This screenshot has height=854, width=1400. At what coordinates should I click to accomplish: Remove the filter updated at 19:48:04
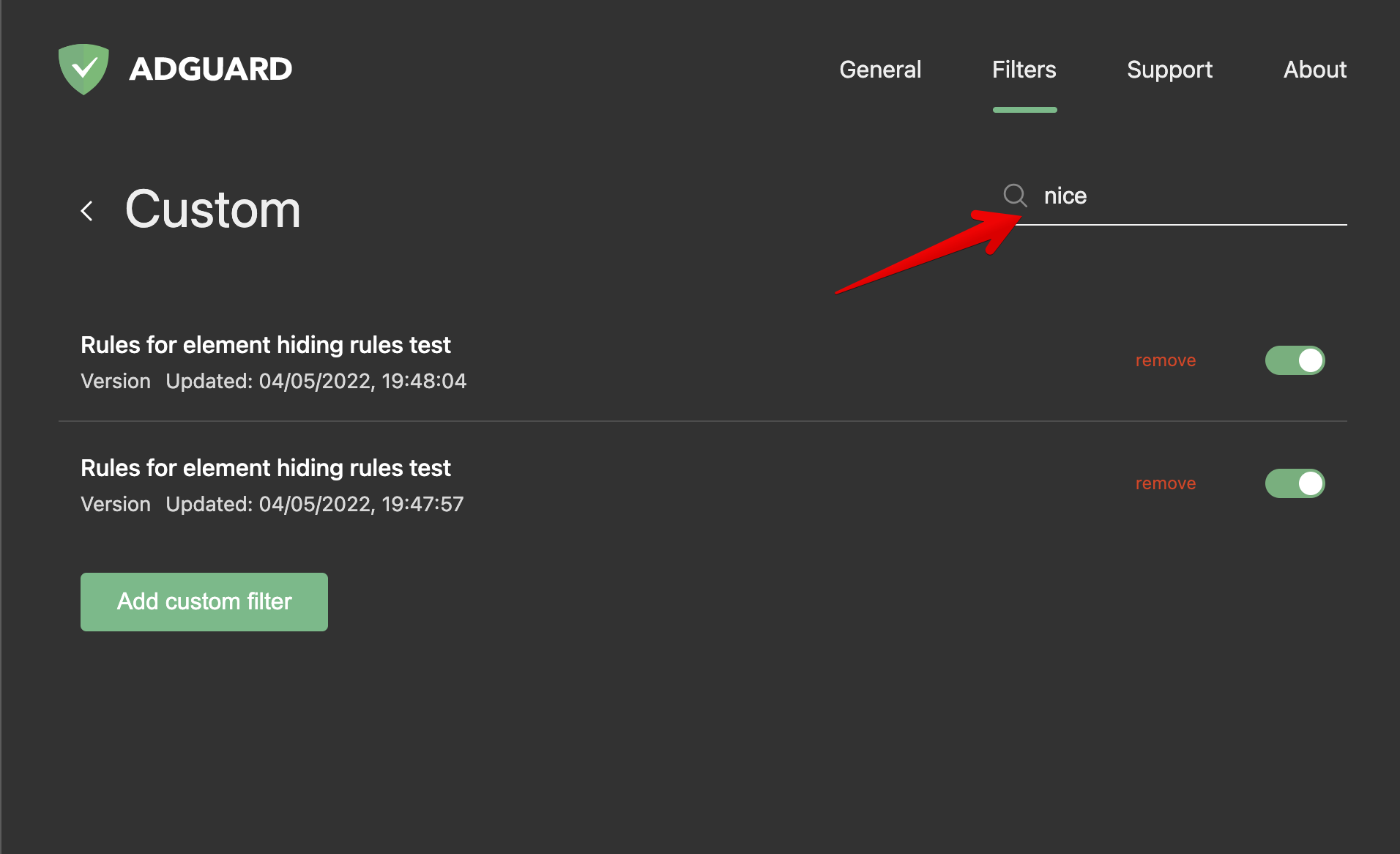tap(1165, 360)
